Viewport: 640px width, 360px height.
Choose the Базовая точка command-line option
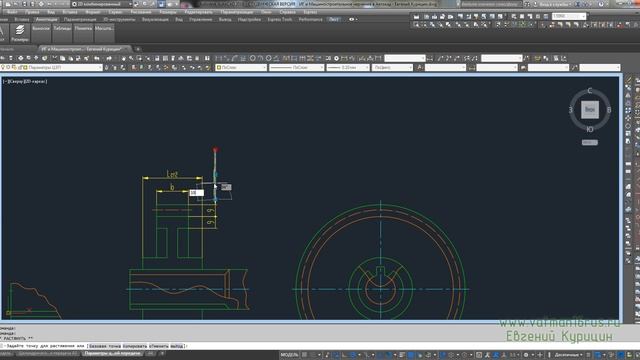[104, 346]
